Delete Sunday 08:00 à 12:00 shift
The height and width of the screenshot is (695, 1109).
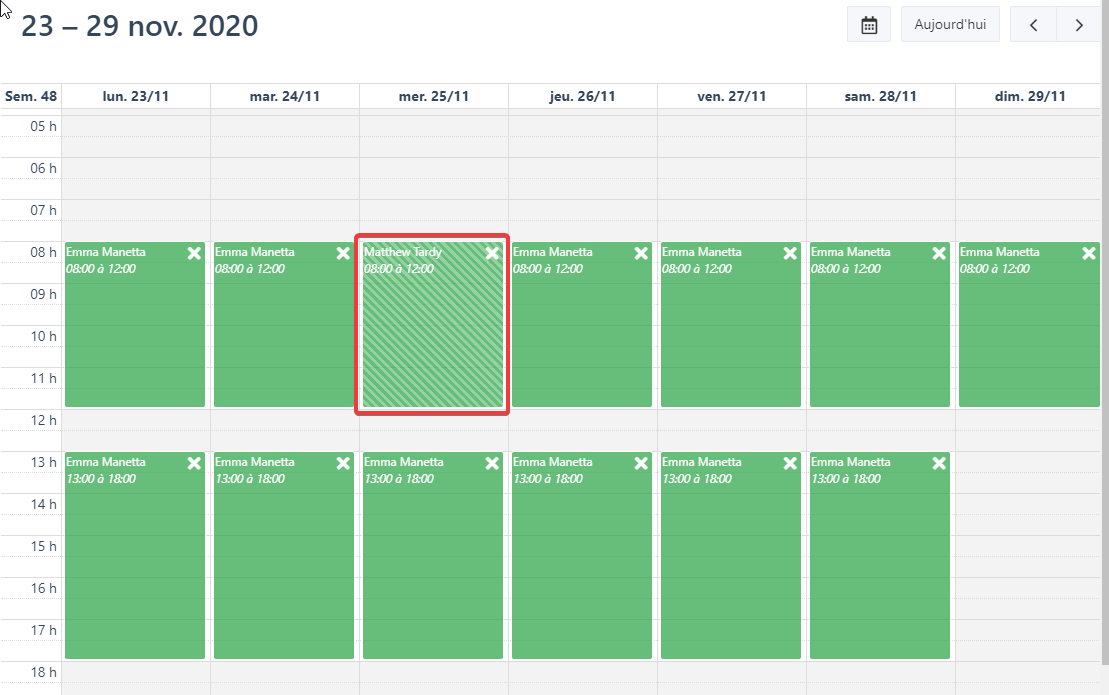(1088, 254)
